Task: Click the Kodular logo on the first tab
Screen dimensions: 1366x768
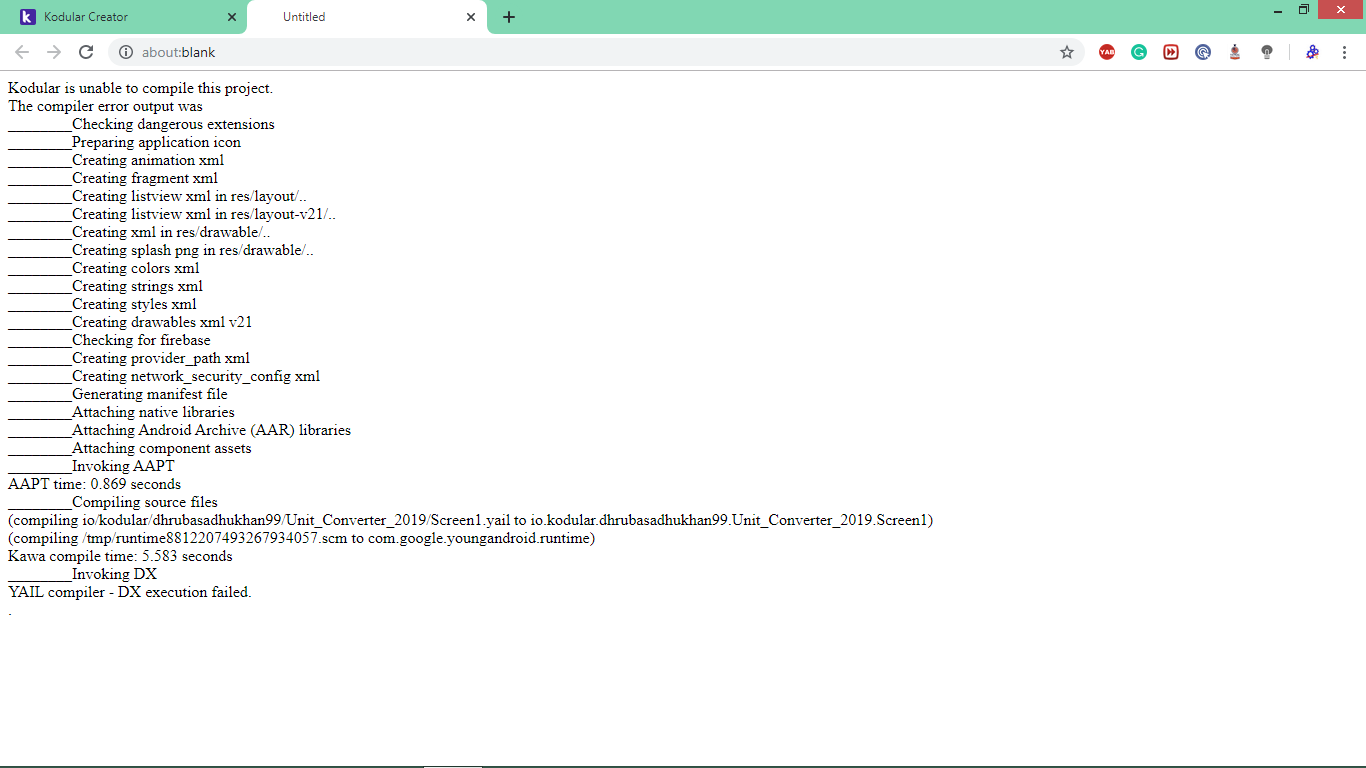Action: click(x=26, y=16)
